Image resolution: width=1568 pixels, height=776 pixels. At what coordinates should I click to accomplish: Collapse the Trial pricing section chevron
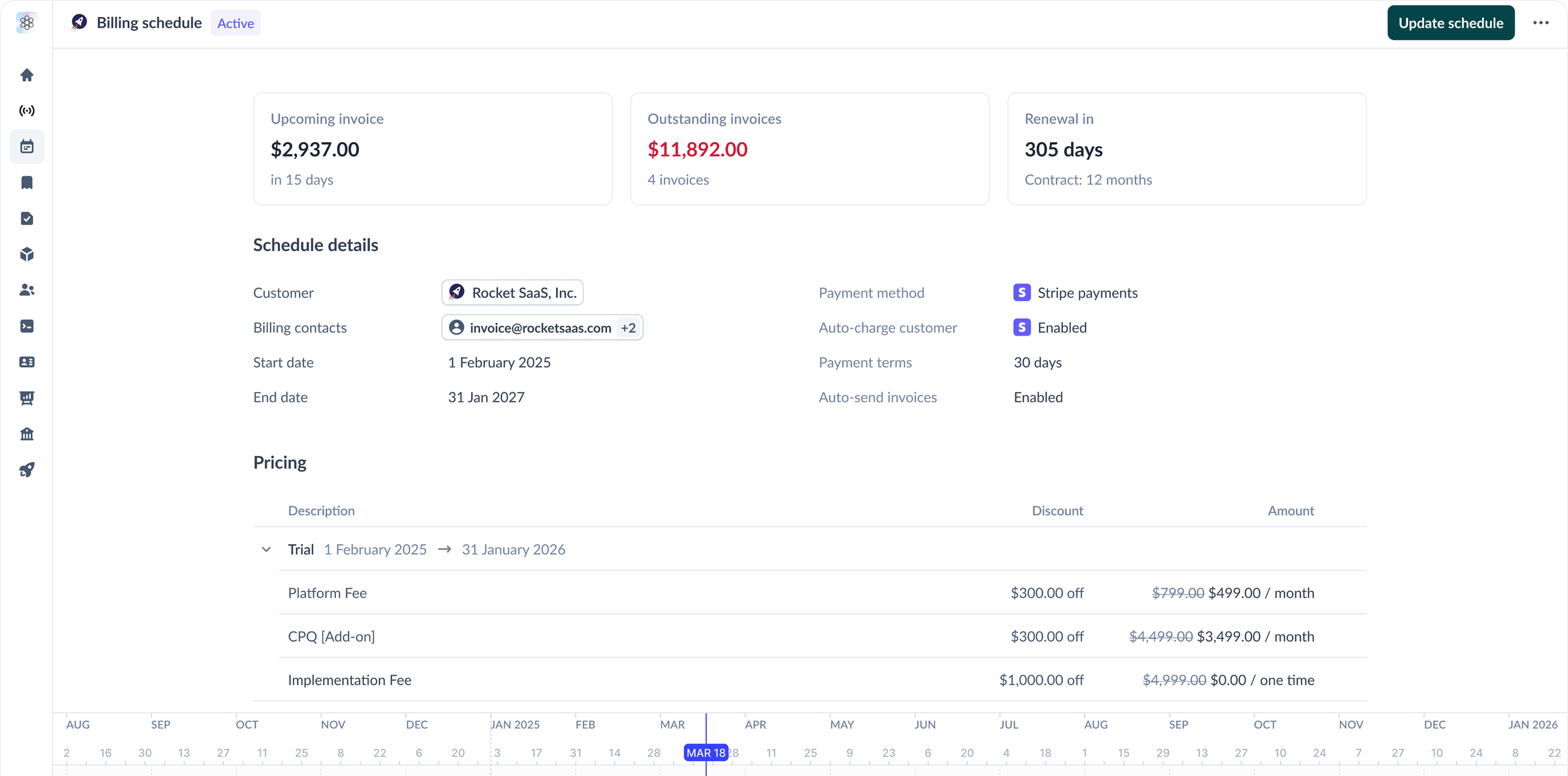(x=266, y=549)
